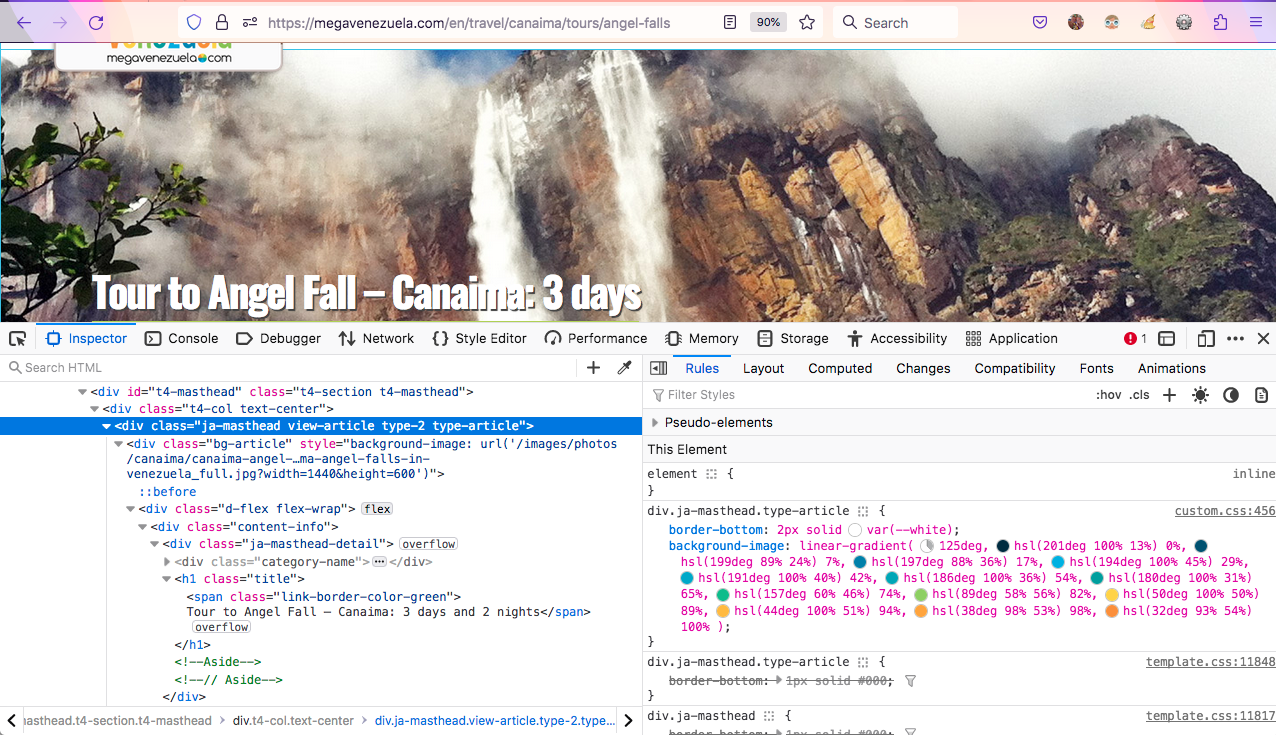Close the developer tools
1276x735 pixels.
1263,339
